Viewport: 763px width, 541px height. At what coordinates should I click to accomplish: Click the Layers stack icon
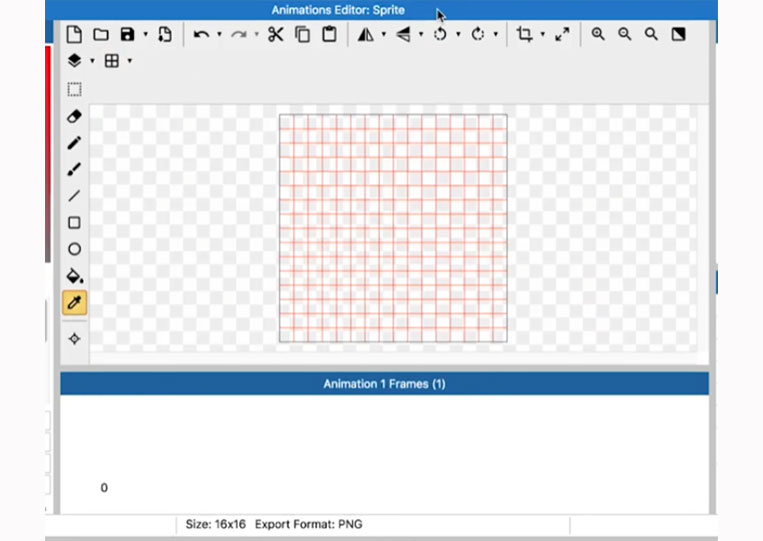pyautogui.click(x=74, y=60)
